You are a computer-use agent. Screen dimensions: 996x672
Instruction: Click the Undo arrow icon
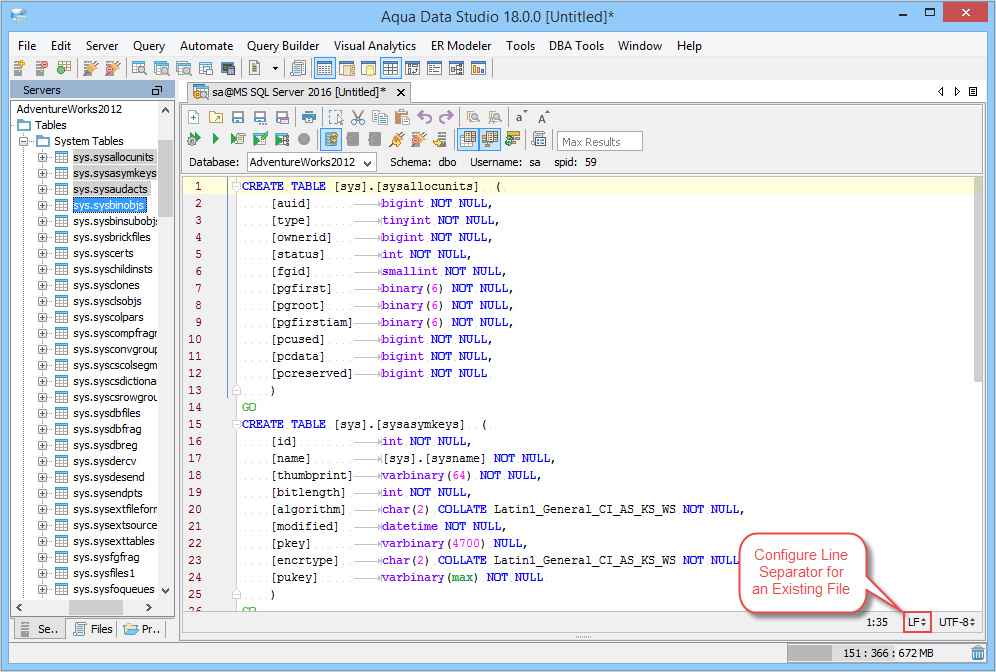coord(425,117)
